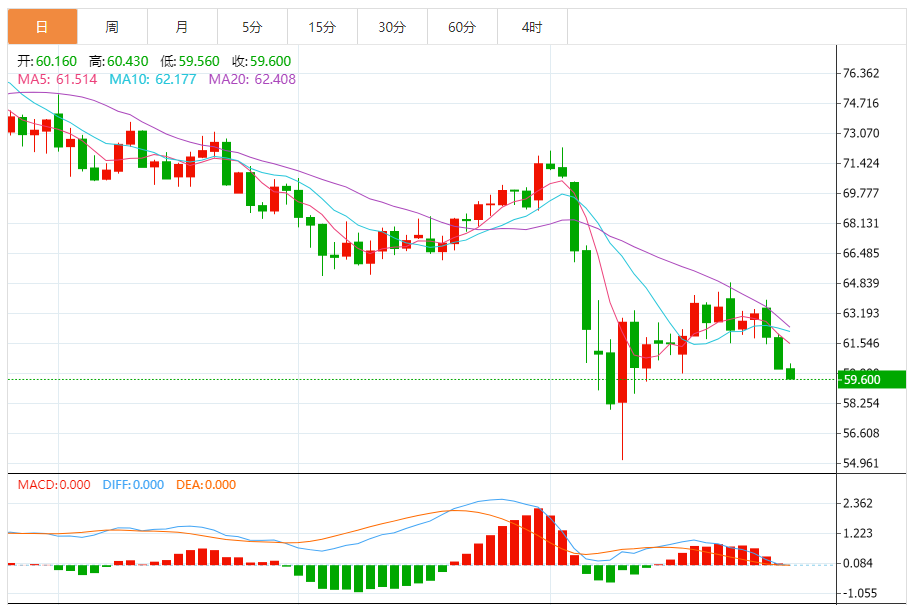Viewport: 911px width, 605px height.
Task: Click the high price 60.430 value
Action: (x=128, y=61)
